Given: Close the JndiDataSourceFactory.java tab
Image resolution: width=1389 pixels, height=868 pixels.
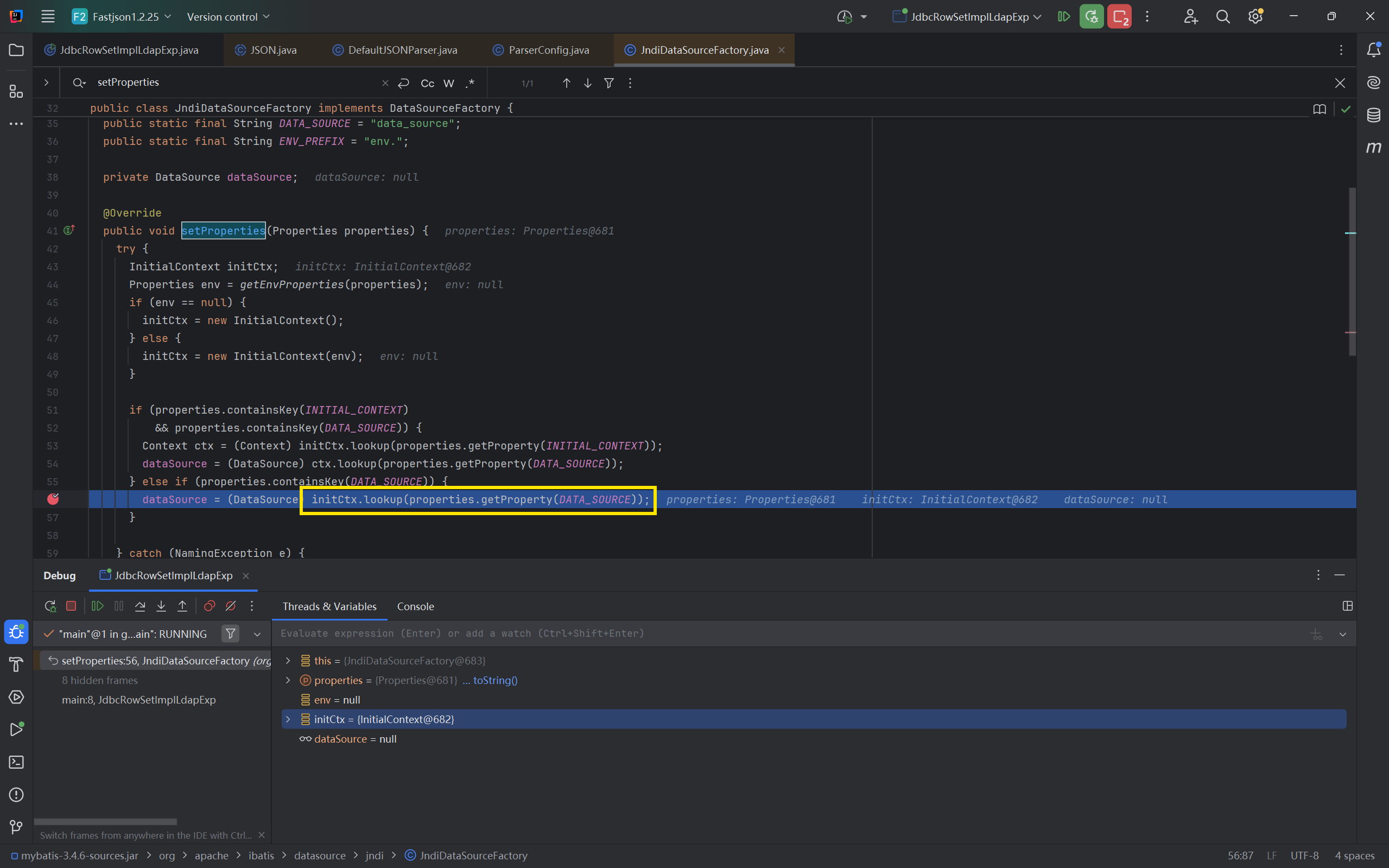Looking at the screenshot, I should [781, 50].
